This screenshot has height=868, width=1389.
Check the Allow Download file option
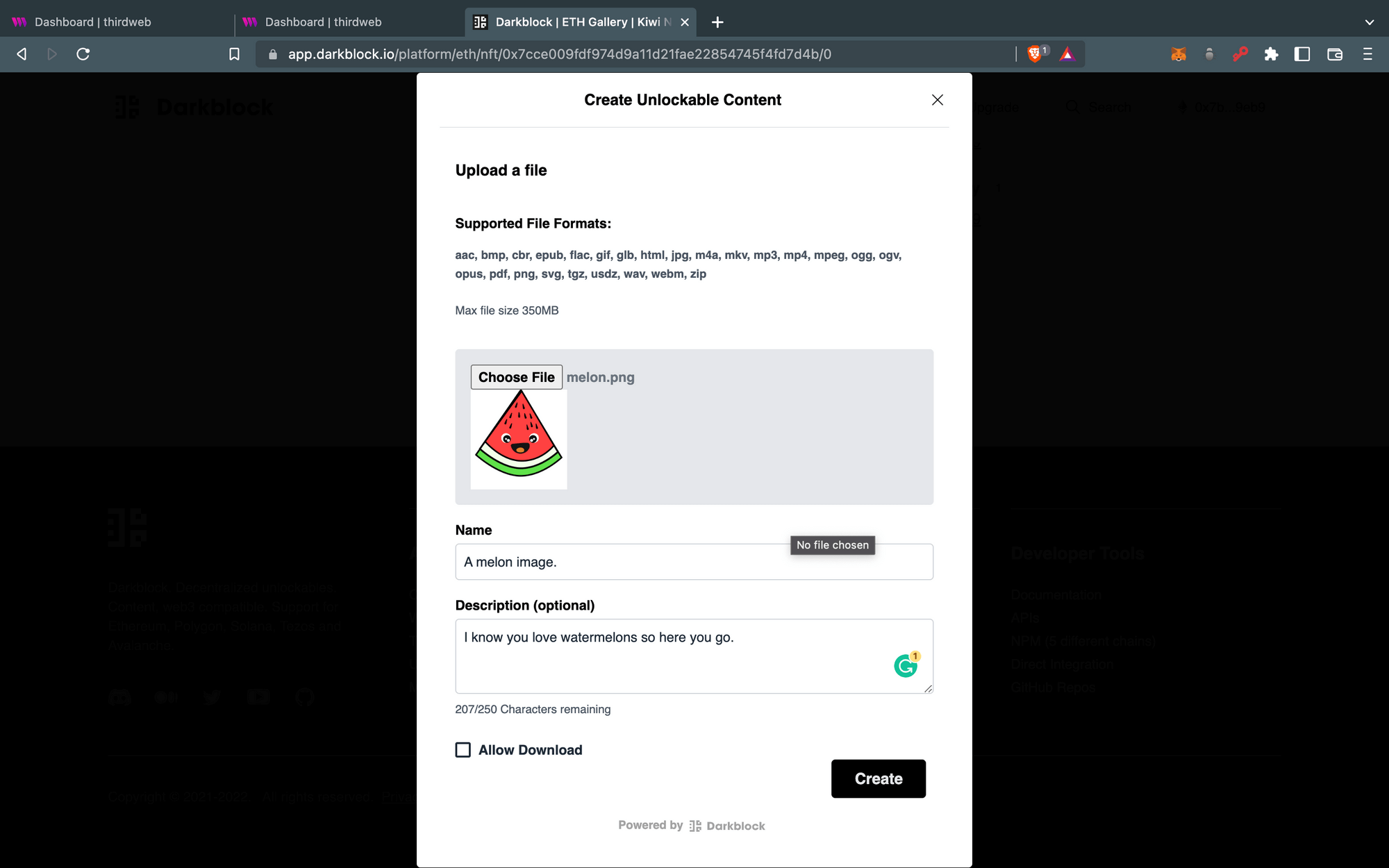pyautogui.click(x=462, y=750)
